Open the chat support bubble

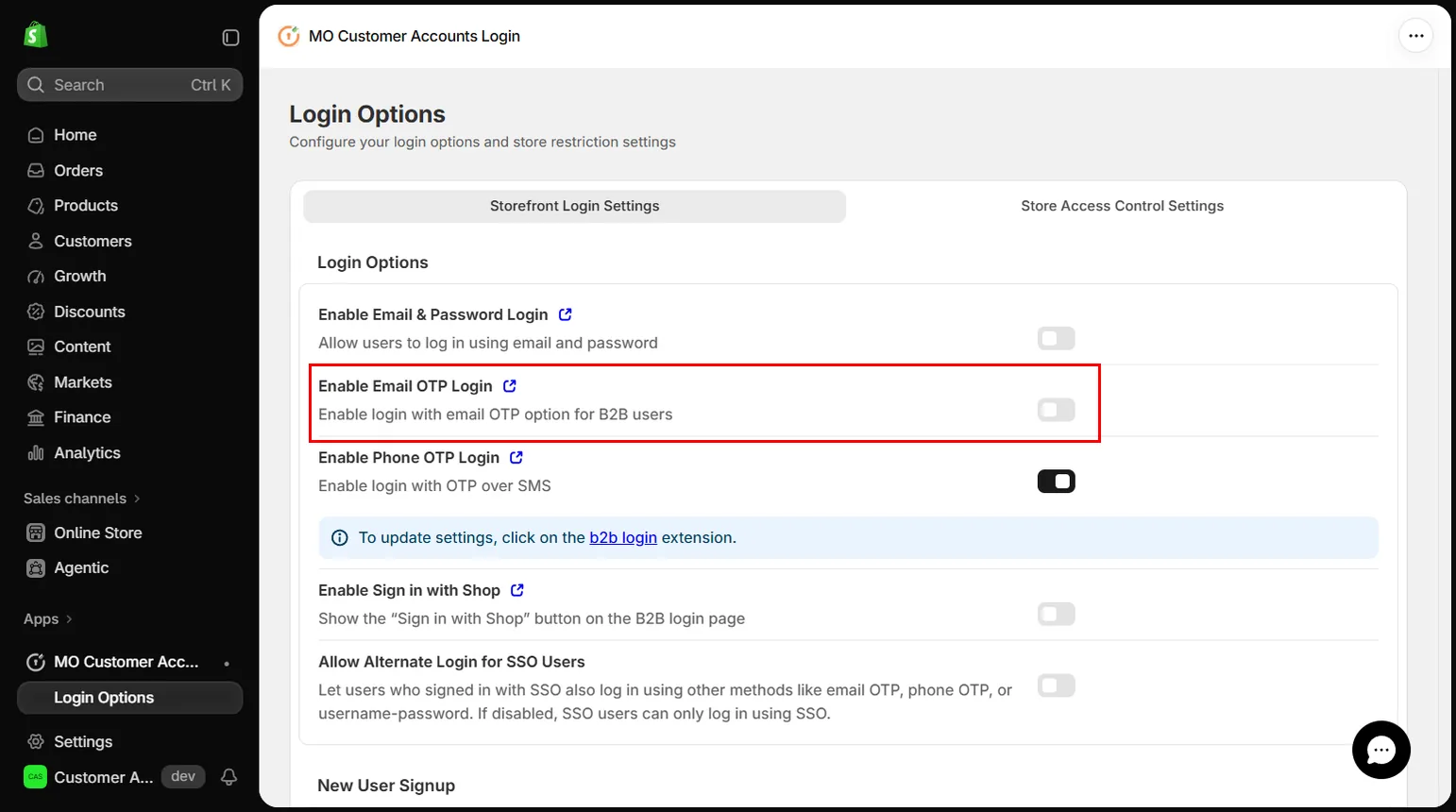pyautogui.click(x=1380, y=751)
